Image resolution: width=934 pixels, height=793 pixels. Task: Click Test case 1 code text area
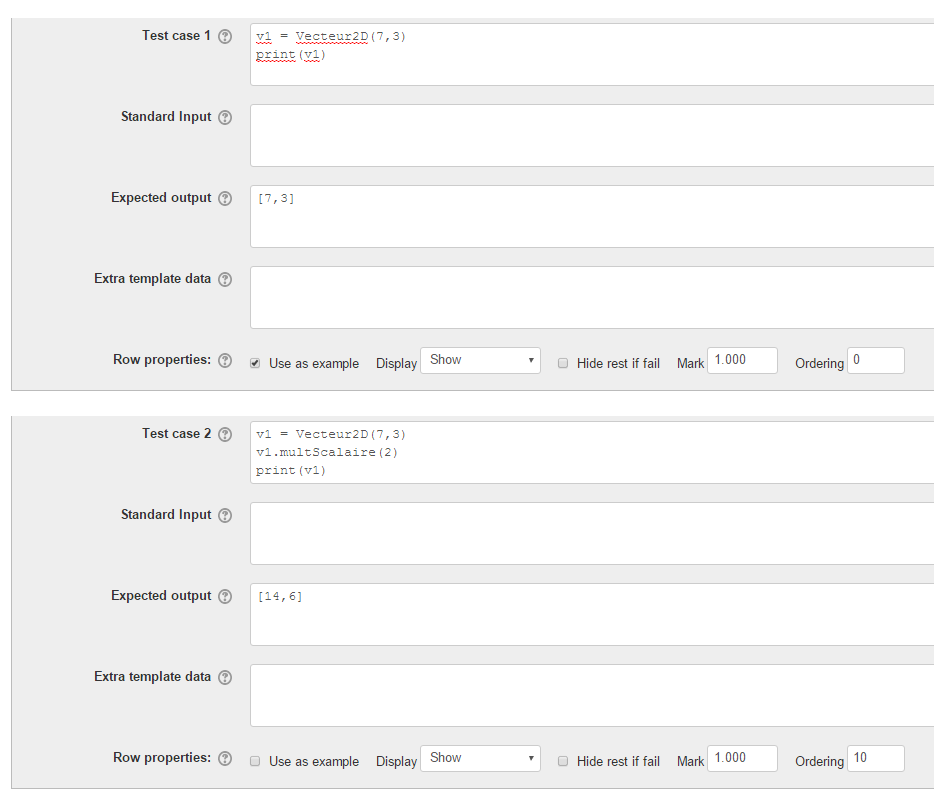point(592,55)
